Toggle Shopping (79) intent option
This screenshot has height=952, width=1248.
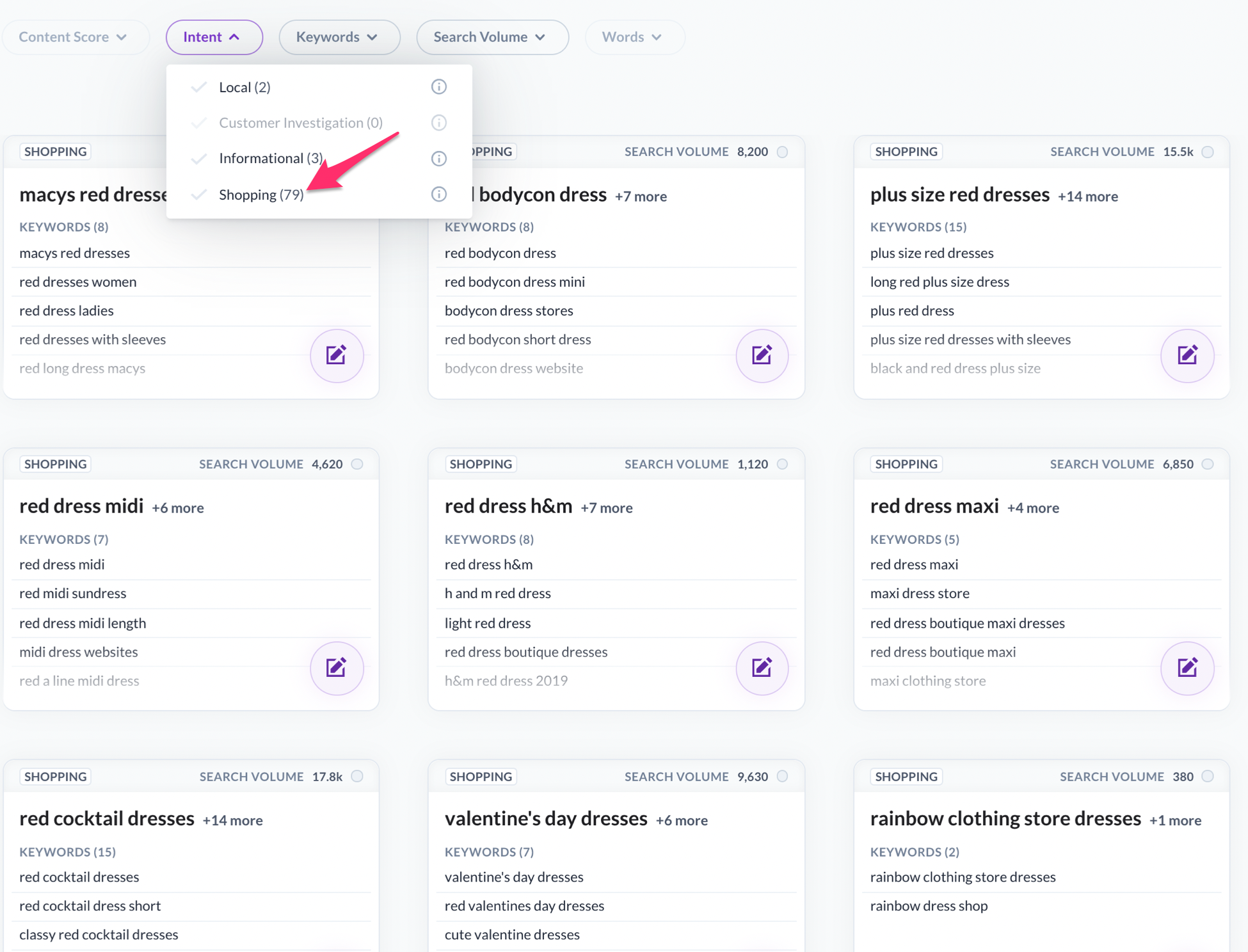pyautogui.click(x=260, y=194)
